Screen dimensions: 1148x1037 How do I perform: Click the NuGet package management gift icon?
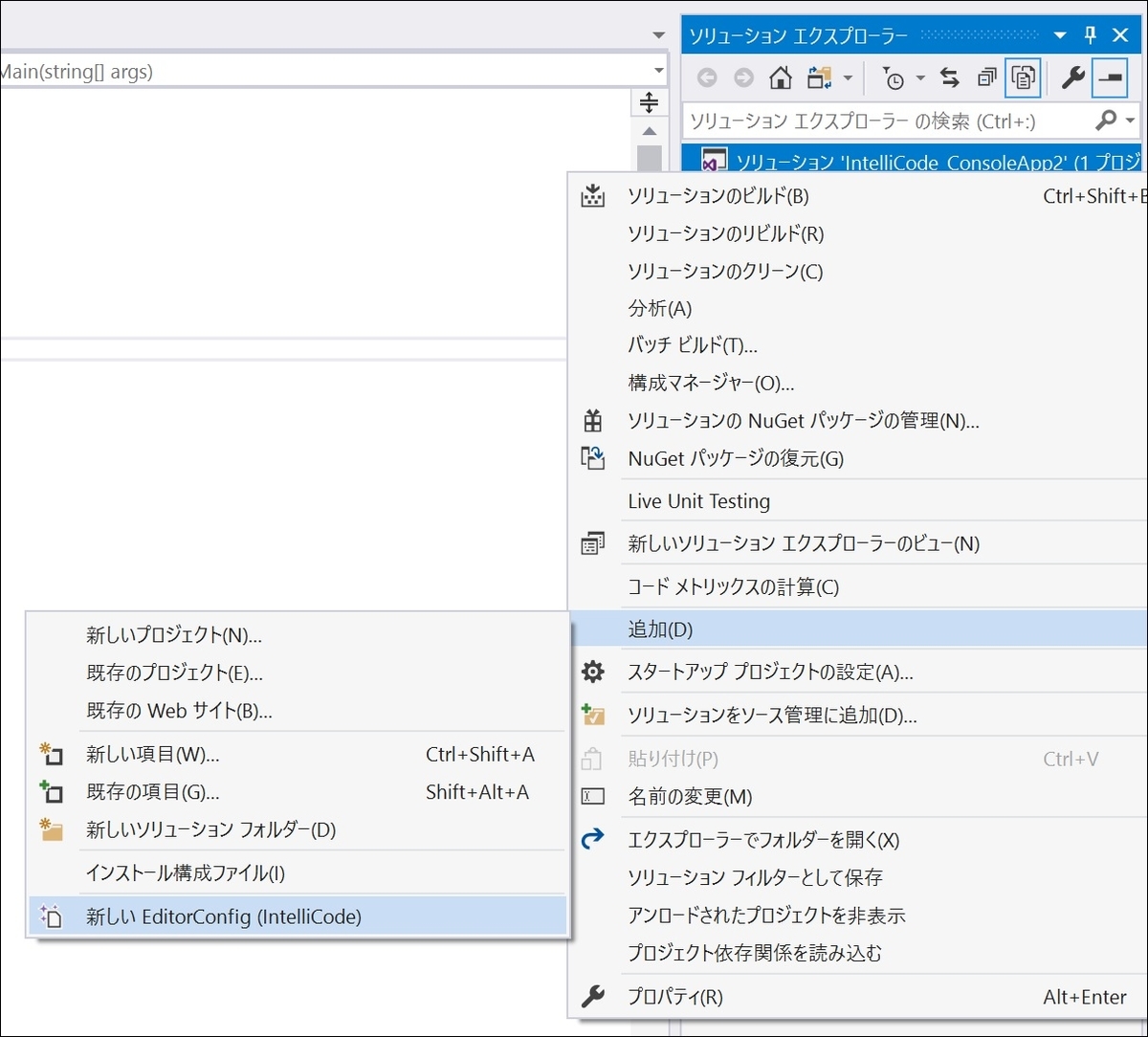593,420
